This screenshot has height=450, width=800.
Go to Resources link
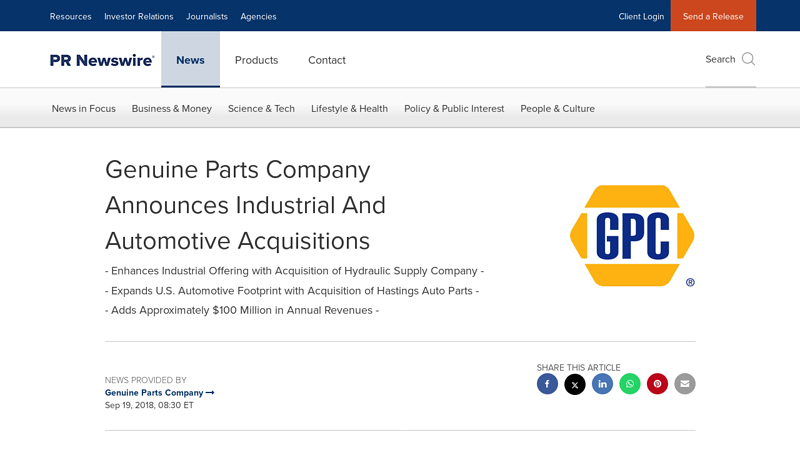(x=70, y=16)
